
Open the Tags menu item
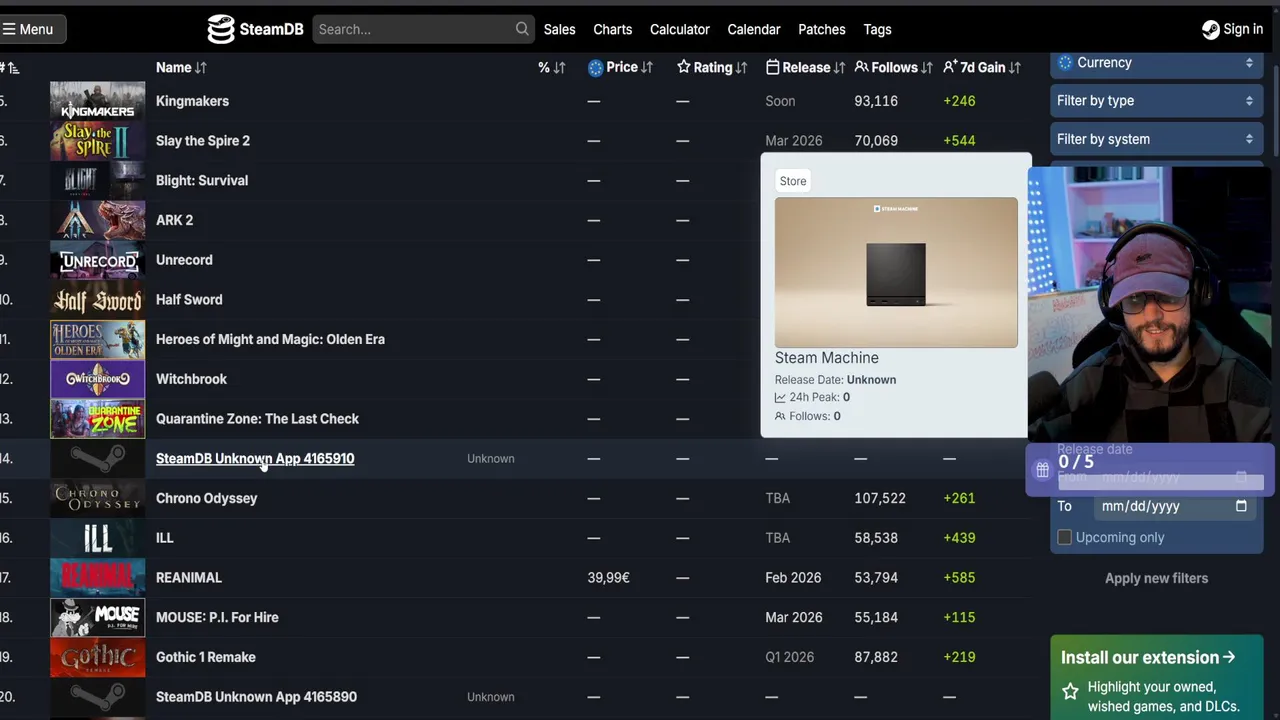(877, 29)
